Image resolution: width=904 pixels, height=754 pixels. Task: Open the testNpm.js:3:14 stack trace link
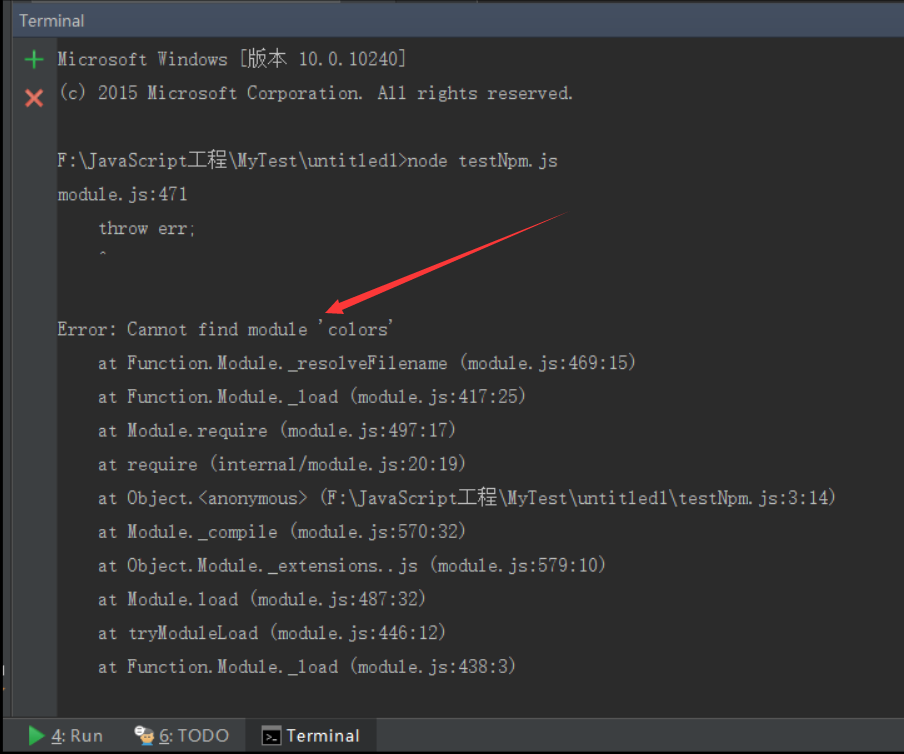coord(578,497)
